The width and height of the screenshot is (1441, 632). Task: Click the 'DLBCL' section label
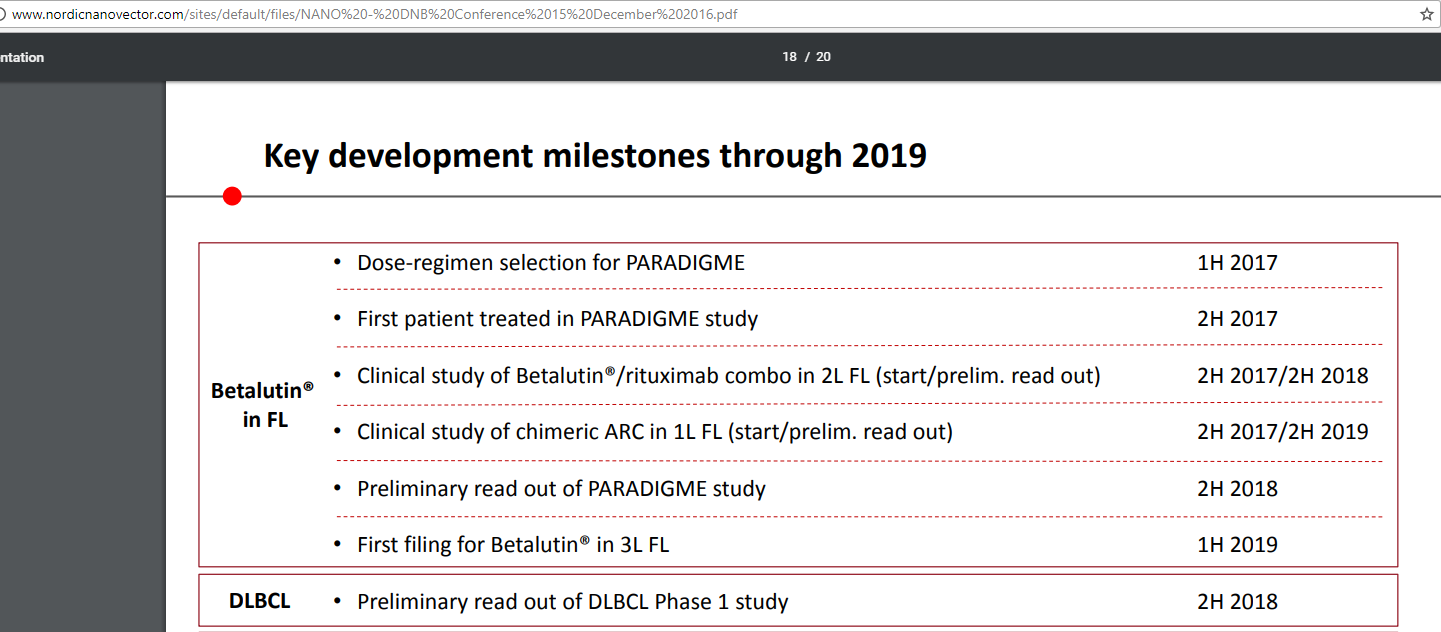click(x=260, y=601)
